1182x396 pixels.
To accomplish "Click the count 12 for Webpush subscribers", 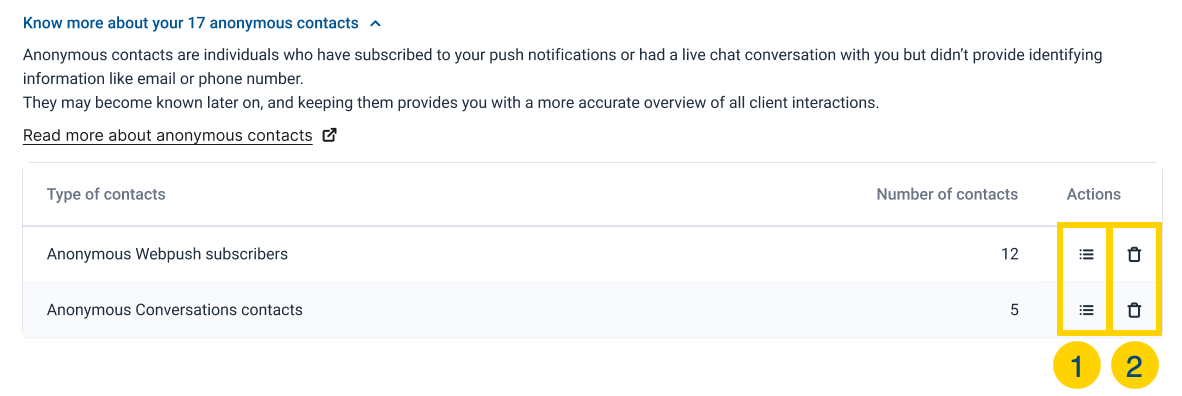I will tap(1010, 255).
